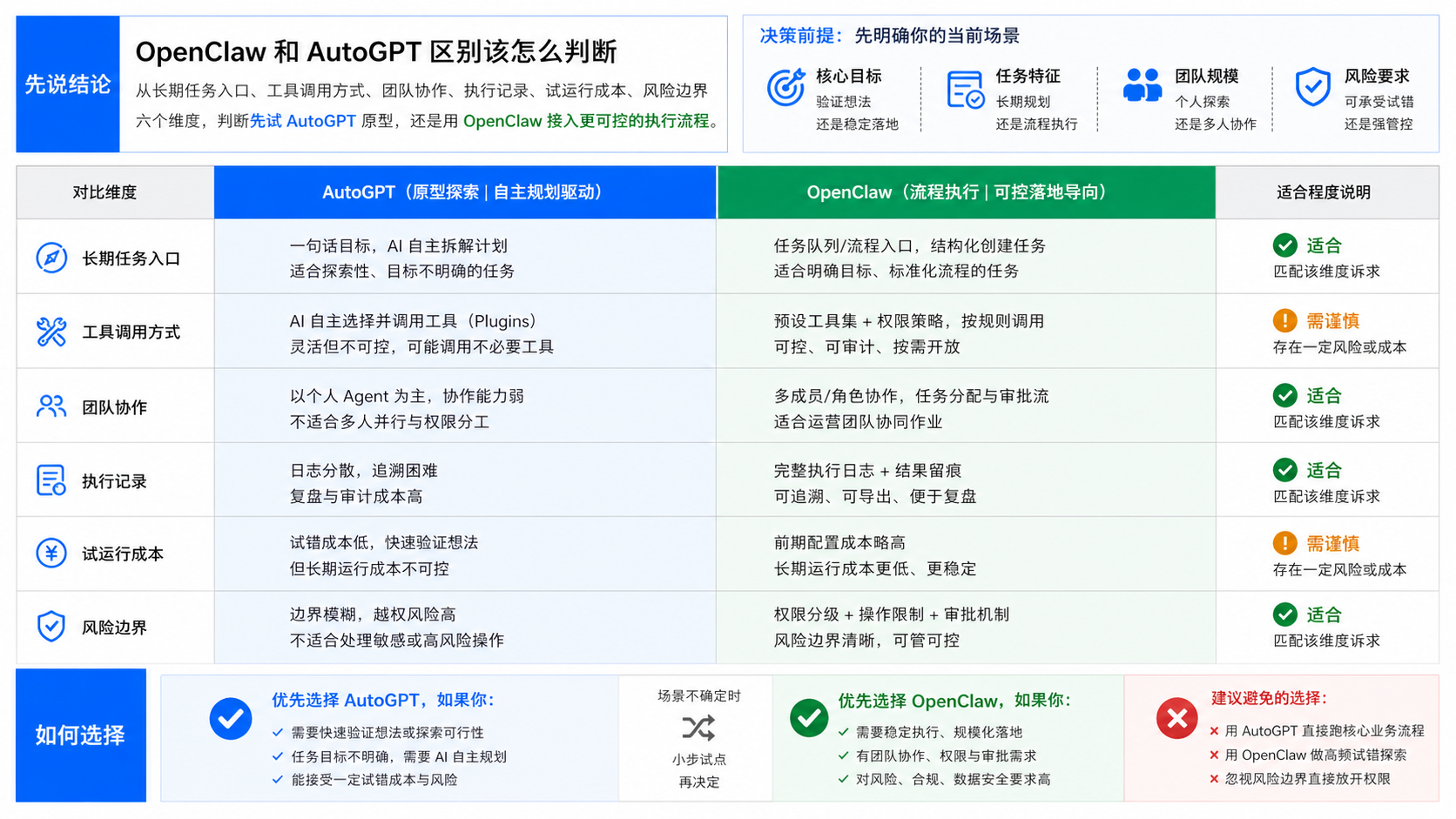Click the text 试错成本低，快速验证想法

pos(384,543)
